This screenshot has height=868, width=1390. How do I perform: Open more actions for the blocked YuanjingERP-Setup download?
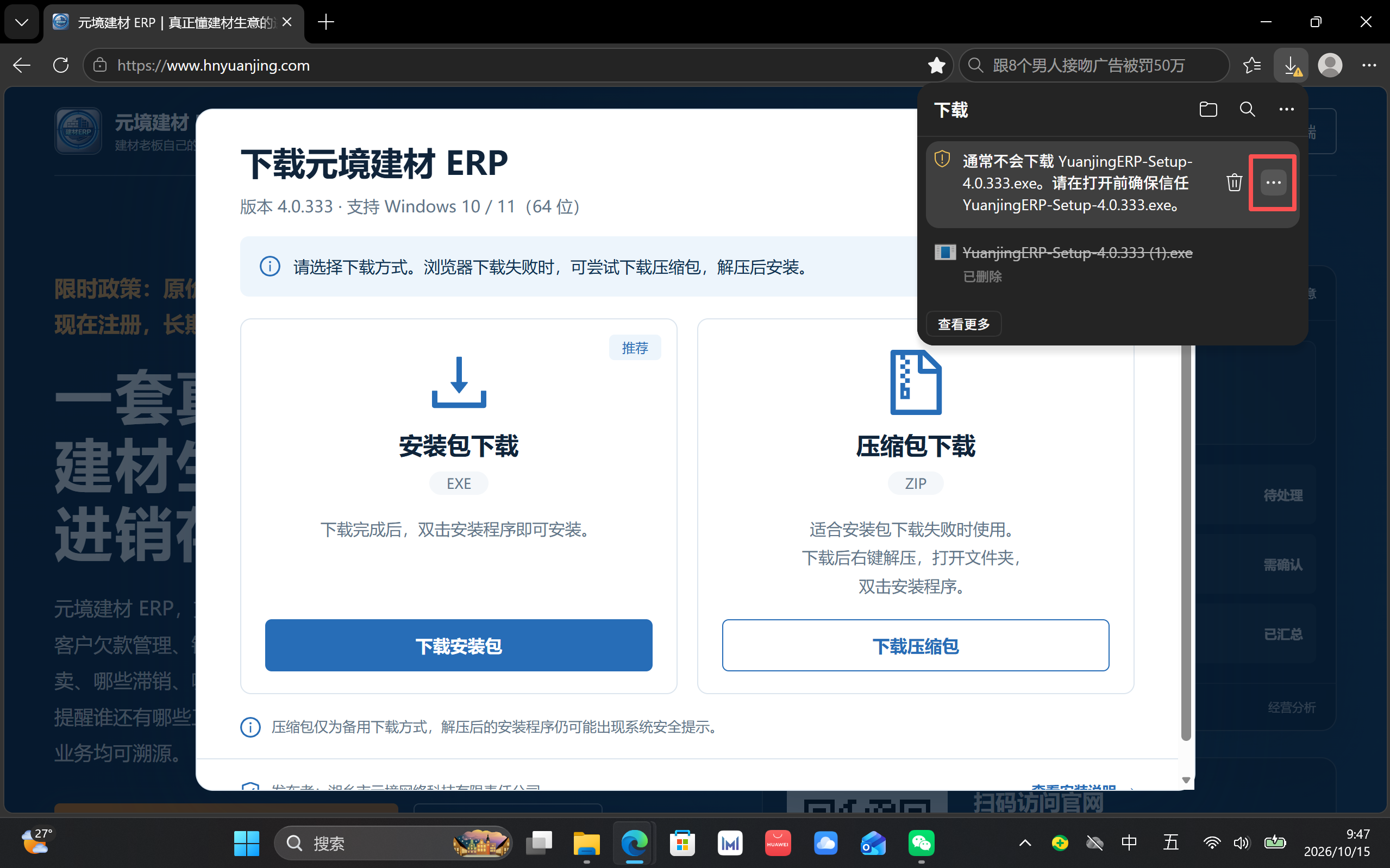point(1273,183)
